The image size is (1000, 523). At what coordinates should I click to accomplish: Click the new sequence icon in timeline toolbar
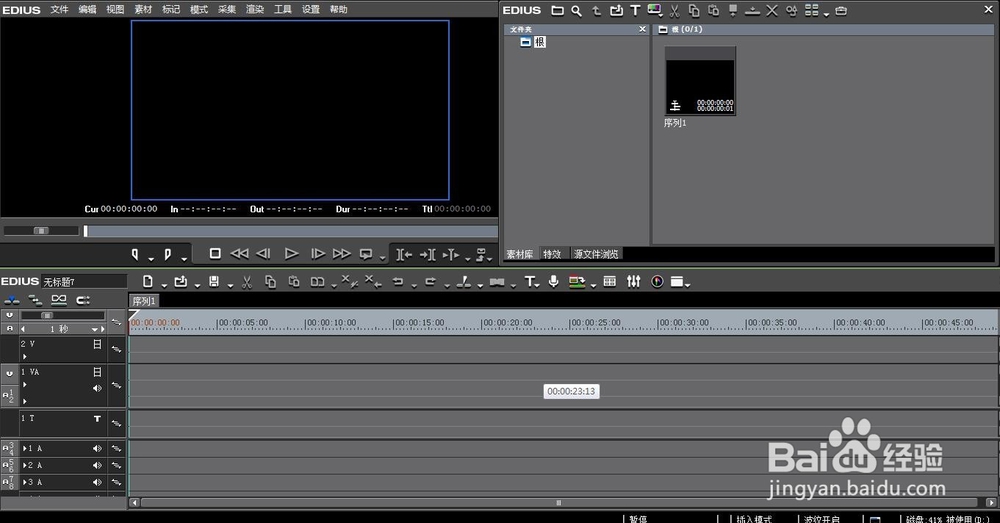(x=148, y=281)
